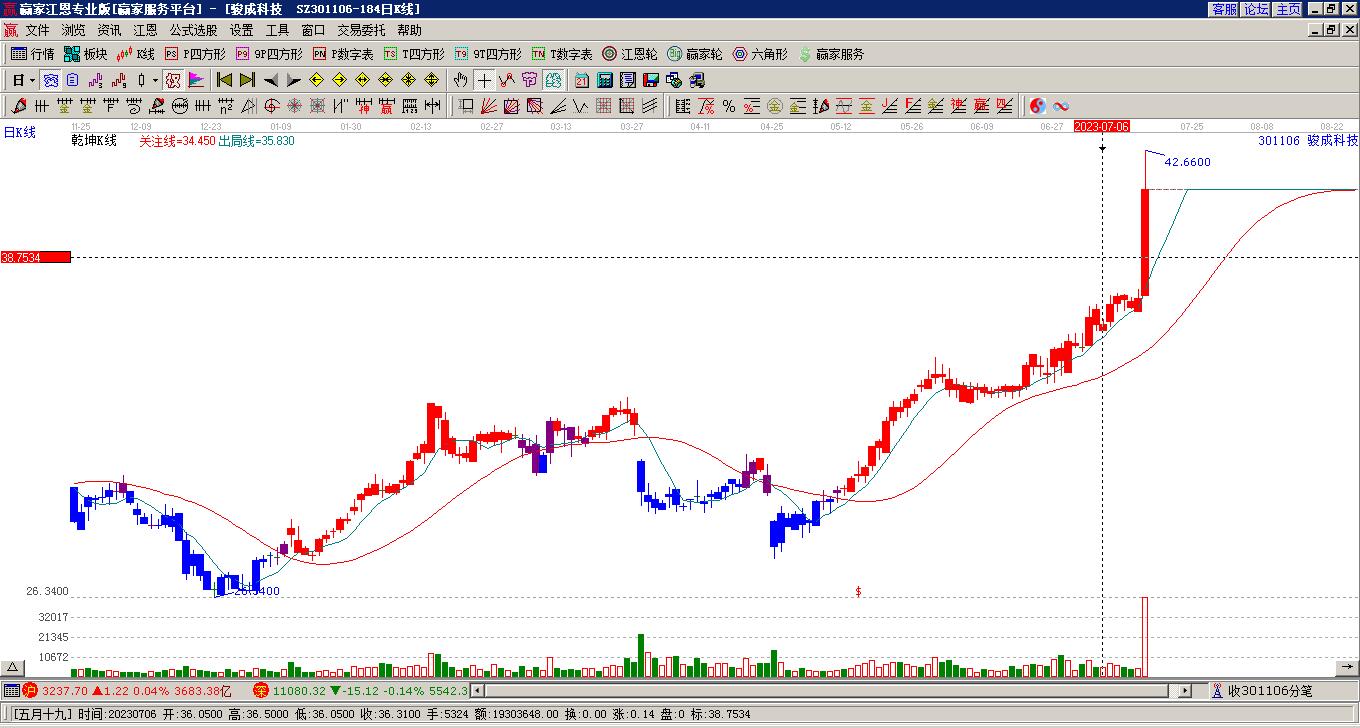Click the red 赢 drawing tool icon
The height and width of the screenshot is (728, 1360).
pos(386,106)
